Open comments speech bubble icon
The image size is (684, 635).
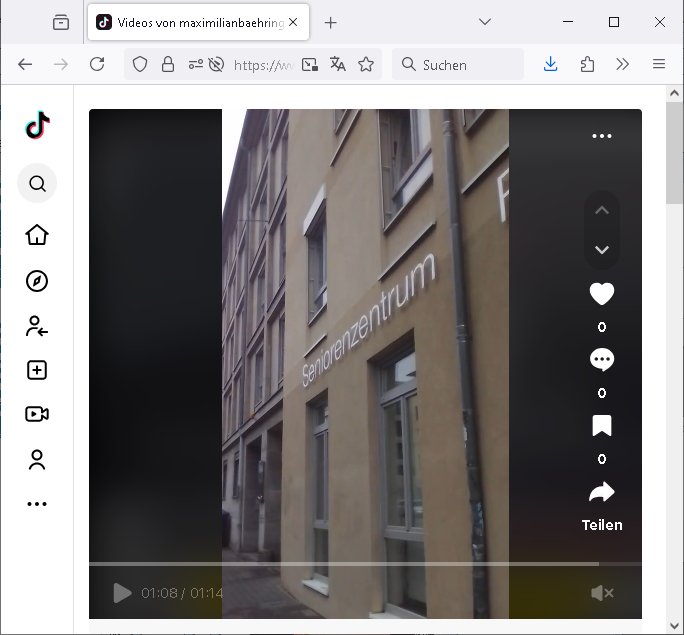(x=602, y=360)
